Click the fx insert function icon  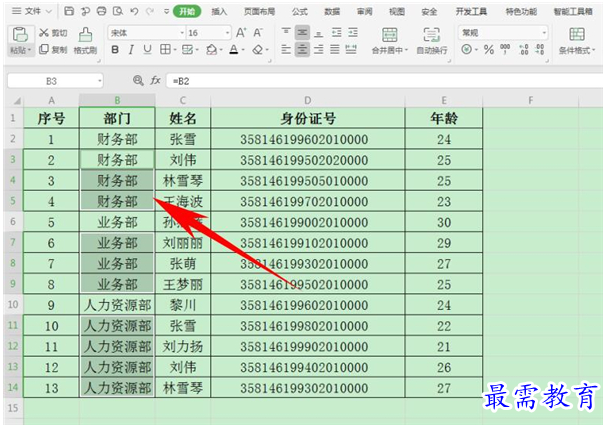tap(155, 80)
